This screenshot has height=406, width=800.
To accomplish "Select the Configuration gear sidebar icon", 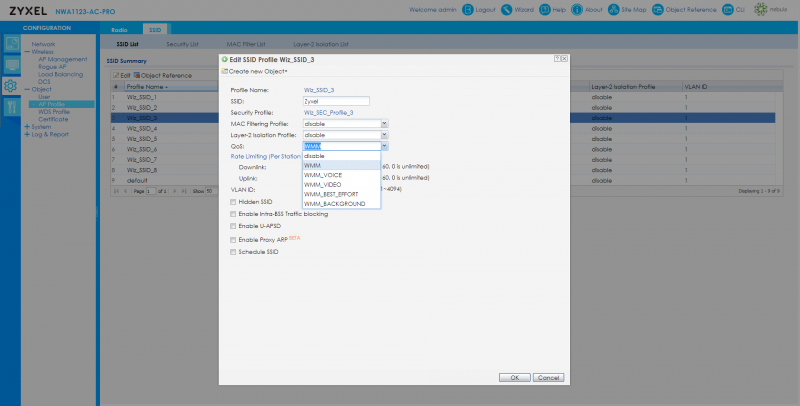I will pos(11,86).
